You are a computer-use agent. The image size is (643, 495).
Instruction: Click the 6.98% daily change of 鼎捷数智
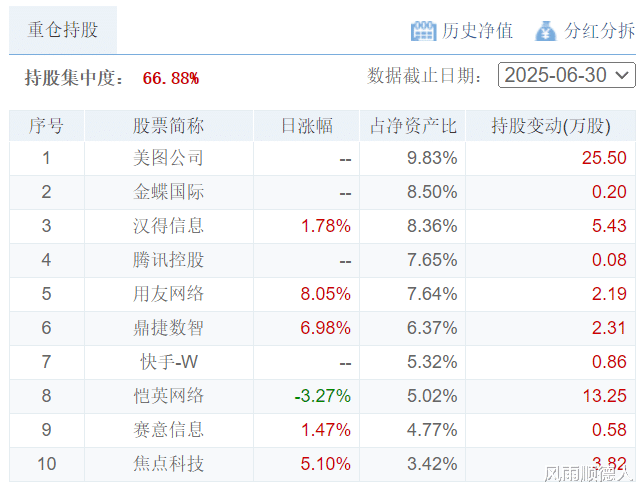tap(326, 328)
